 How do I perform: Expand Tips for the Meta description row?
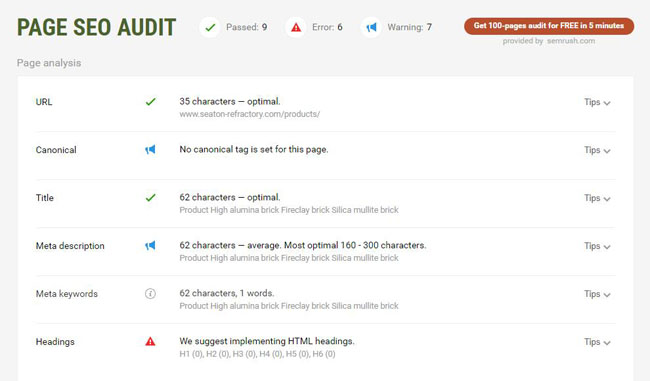click(x=597, y=246)
